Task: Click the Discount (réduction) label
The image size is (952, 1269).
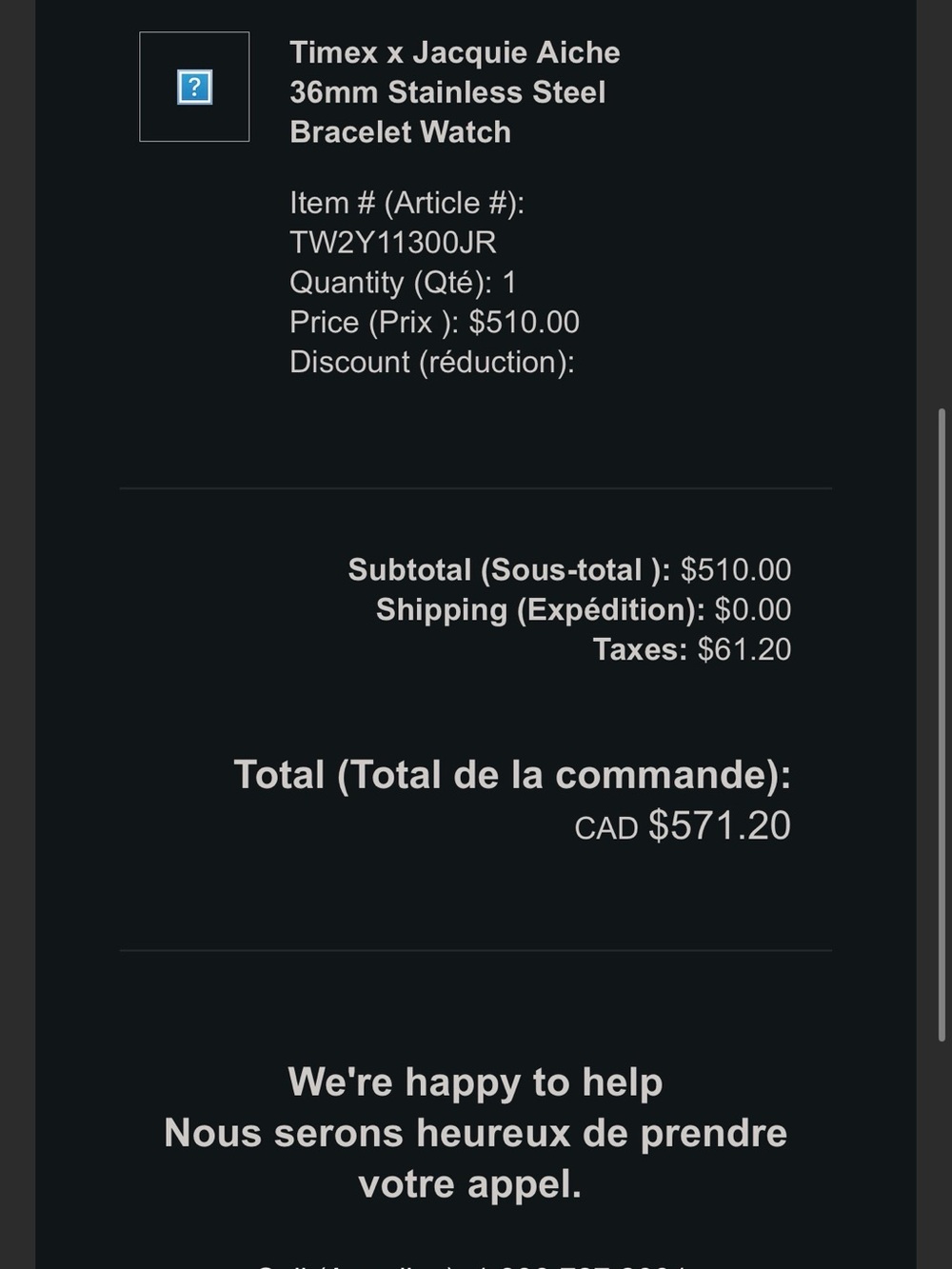Action: 432,363
